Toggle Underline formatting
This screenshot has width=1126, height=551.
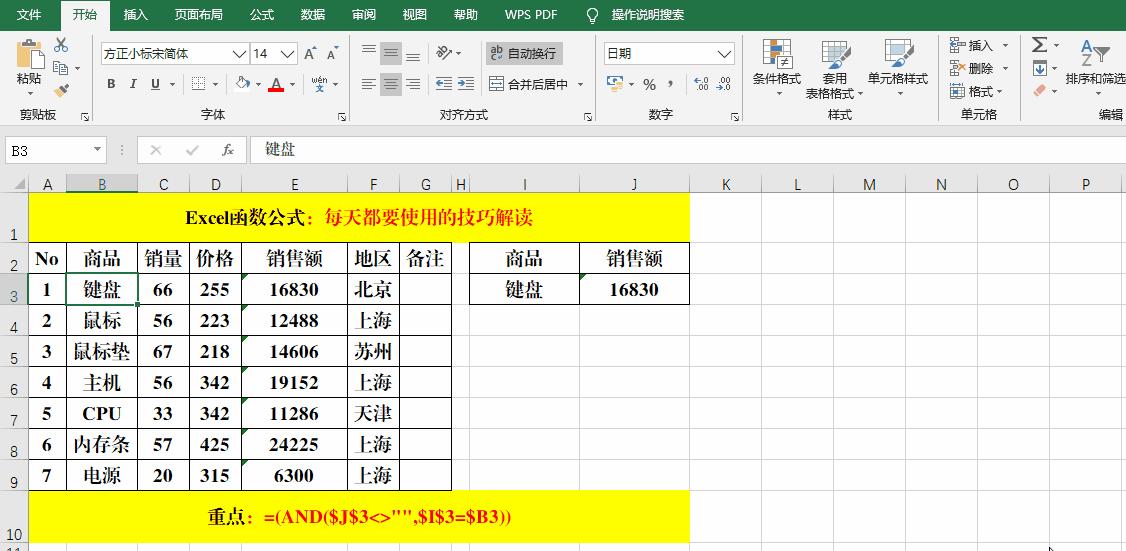click(x=155, y=84)
